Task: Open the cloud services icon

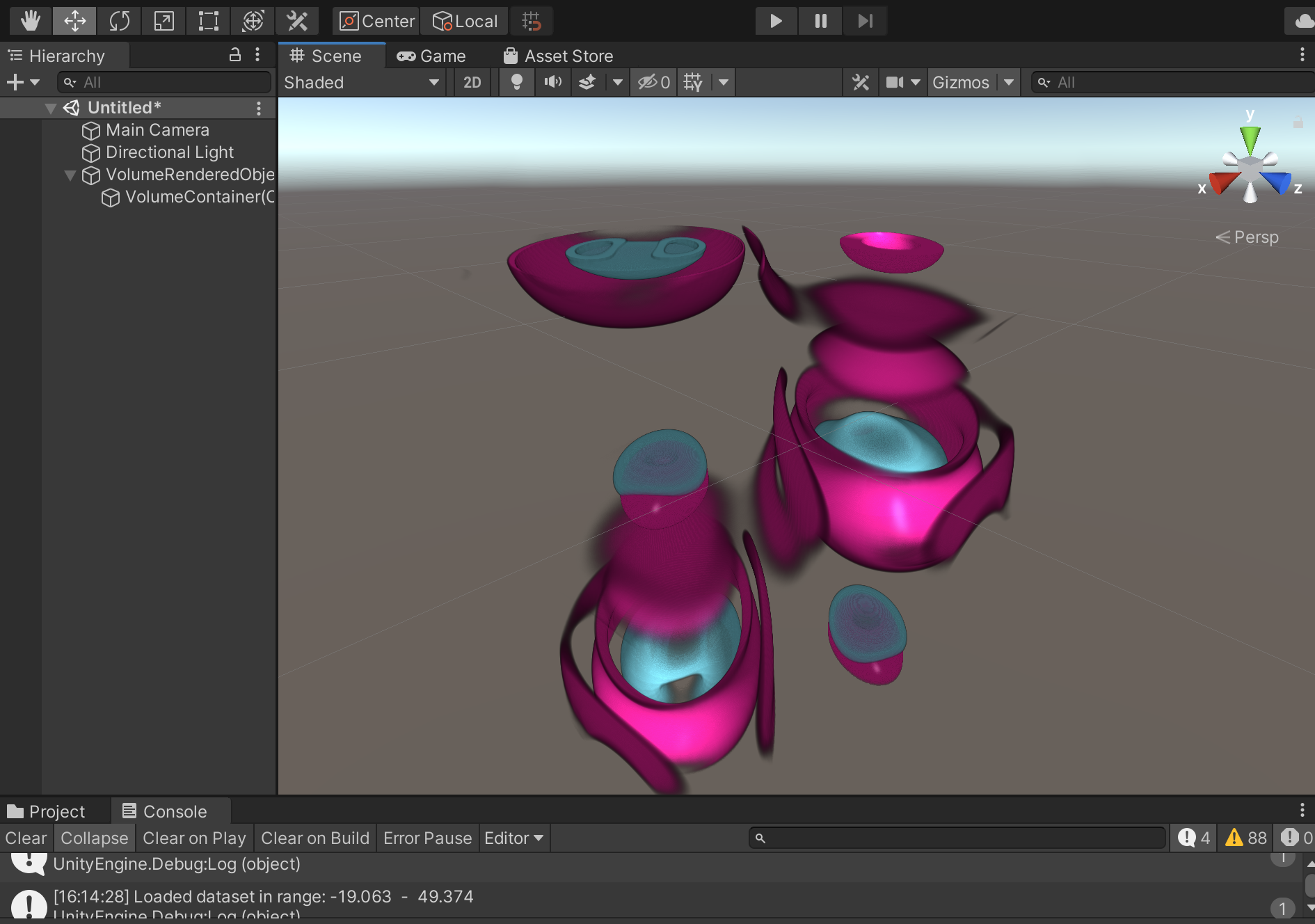Action: pyautogui.click(x=1301, y=21)
